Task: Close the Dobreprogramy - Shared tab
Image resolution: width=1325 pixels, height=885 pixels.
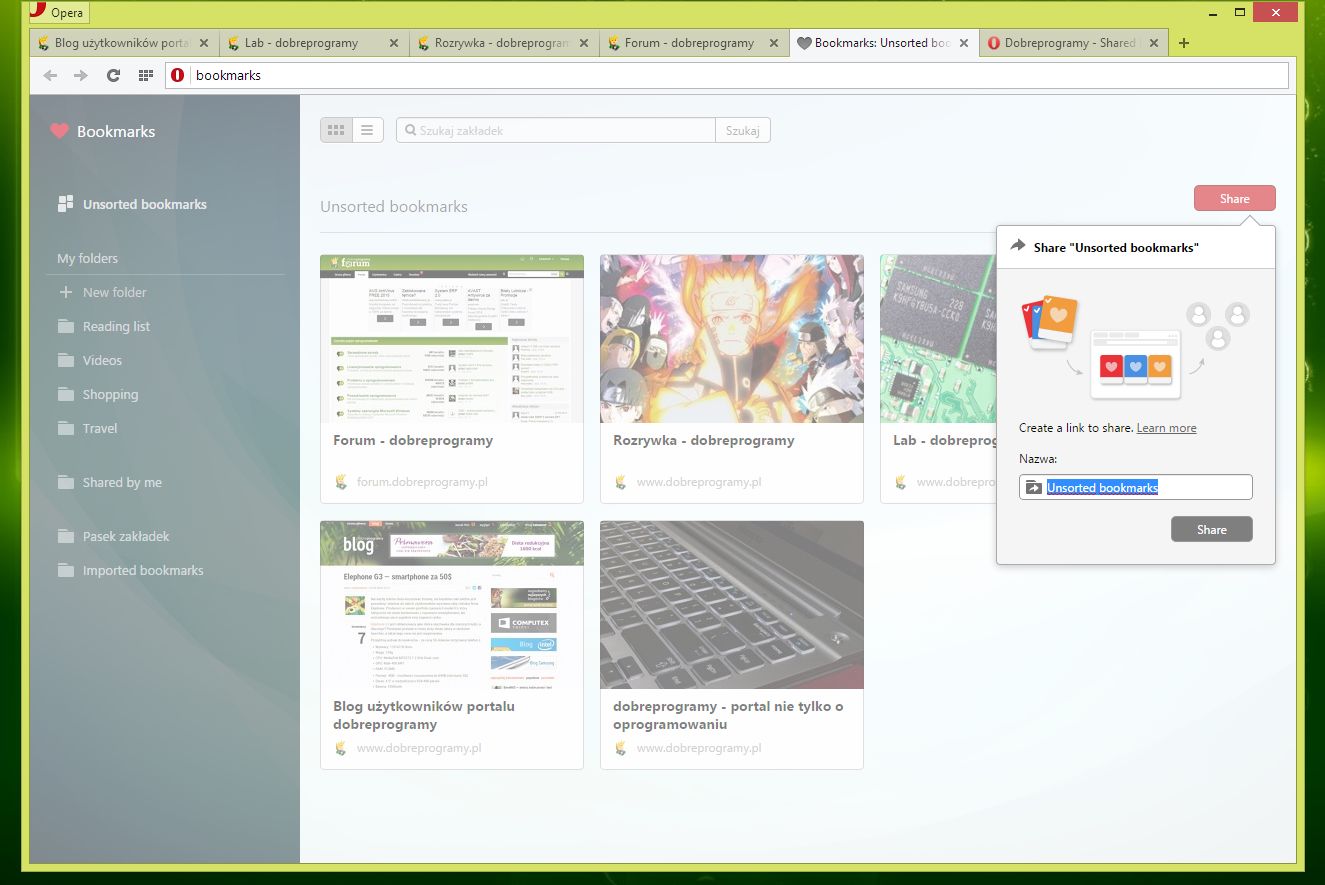Action: click(x=1154, y=43)
